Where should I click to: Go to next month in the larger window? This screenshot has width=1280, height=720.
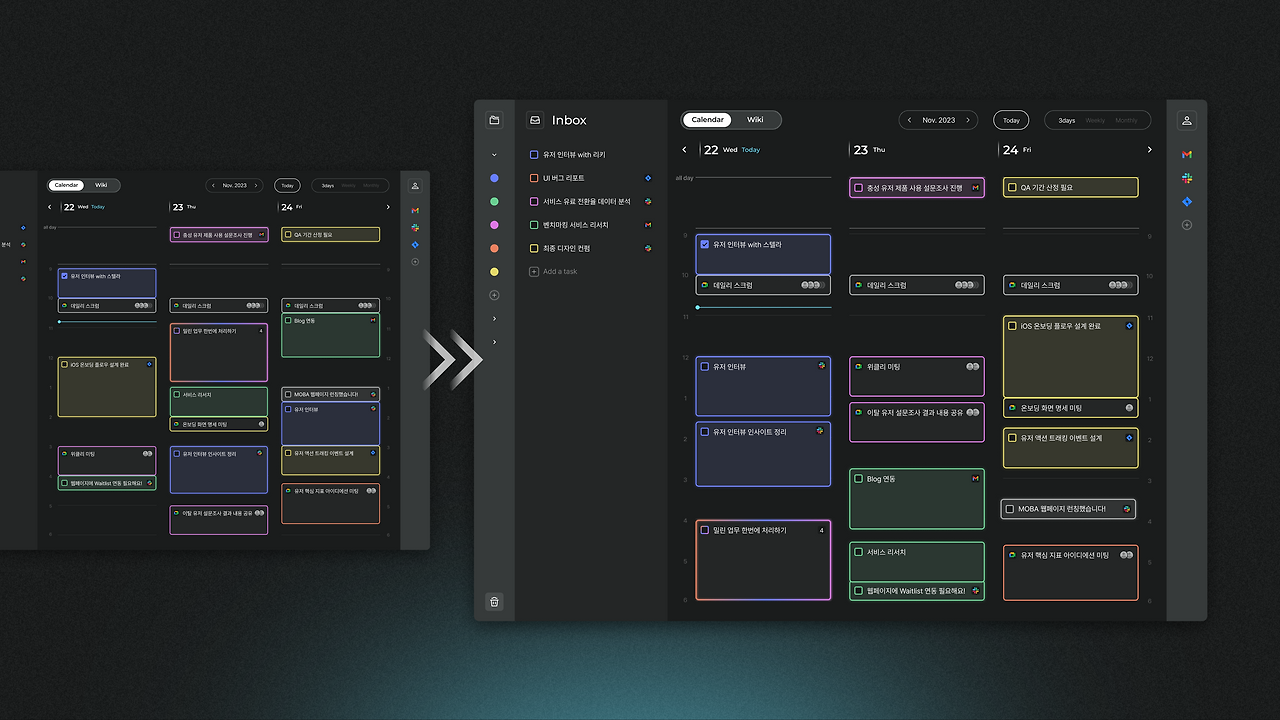tap(968, 120)
